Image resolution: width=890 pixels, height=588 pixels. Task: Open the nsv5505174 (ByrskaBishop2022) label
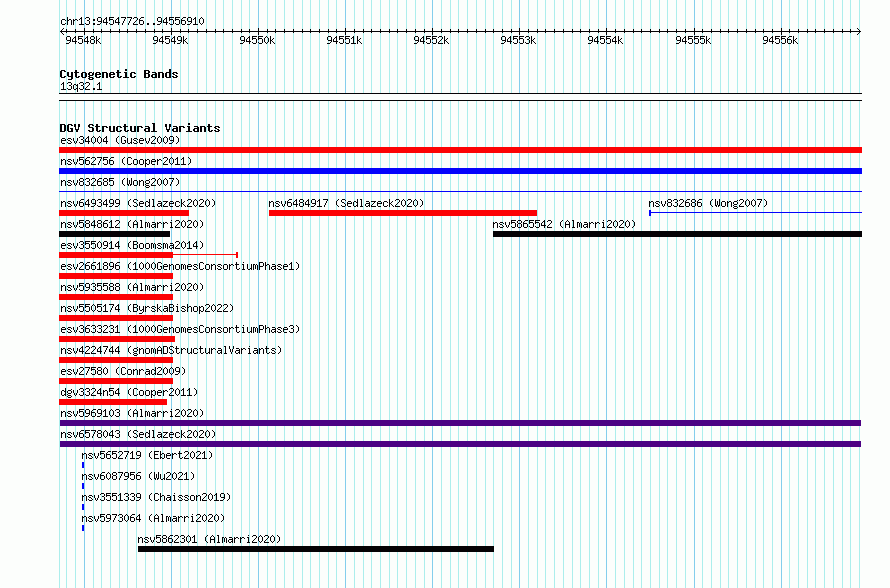(147, 308)
